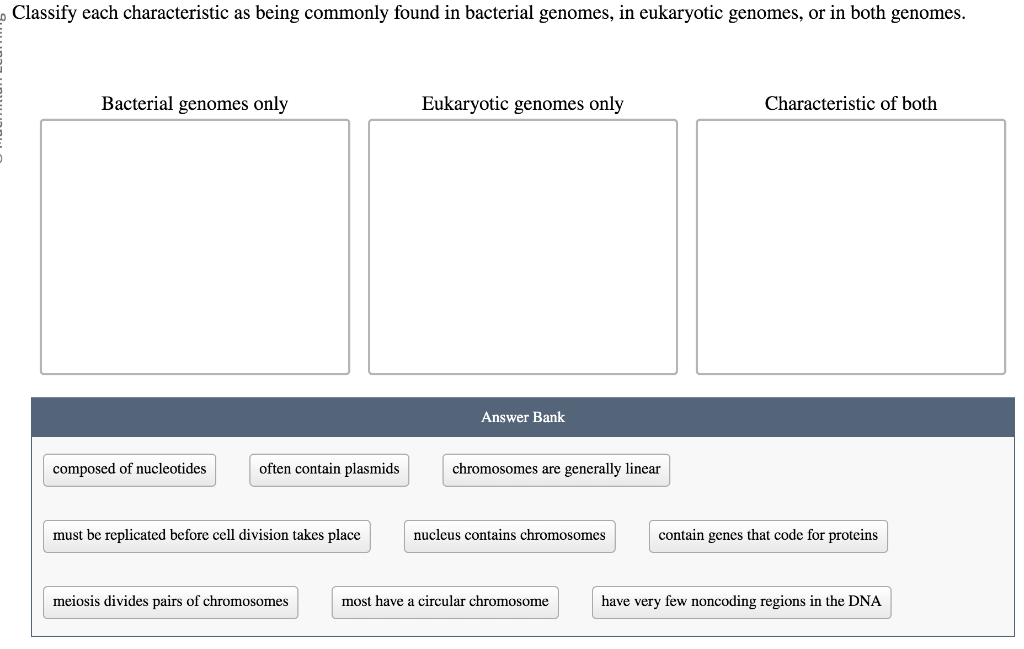Click the 'Eukaryotic genomes only' column heading

tap(522, 103)
